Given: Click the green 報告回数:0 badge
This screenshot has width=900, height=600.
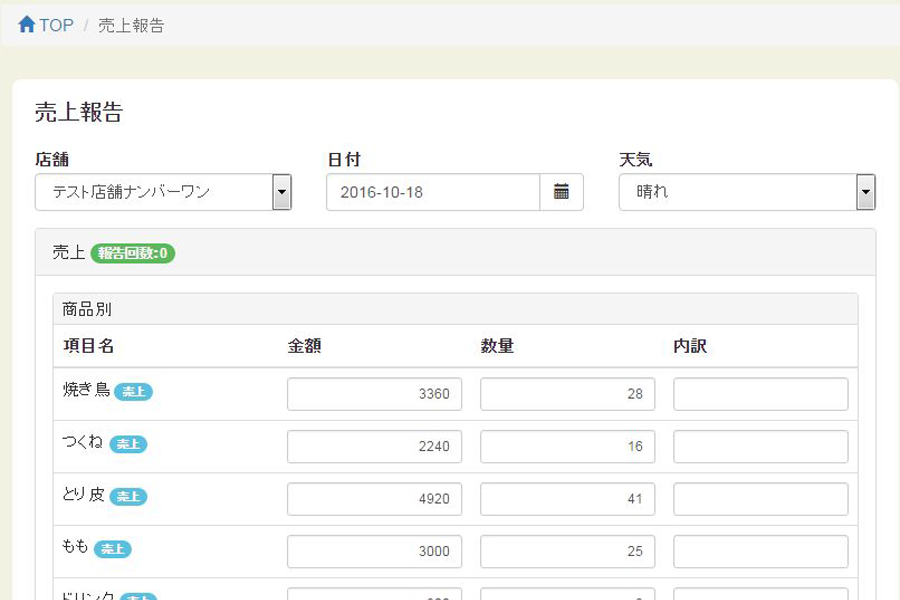Looking at the screenshot, I should point(133,254).
